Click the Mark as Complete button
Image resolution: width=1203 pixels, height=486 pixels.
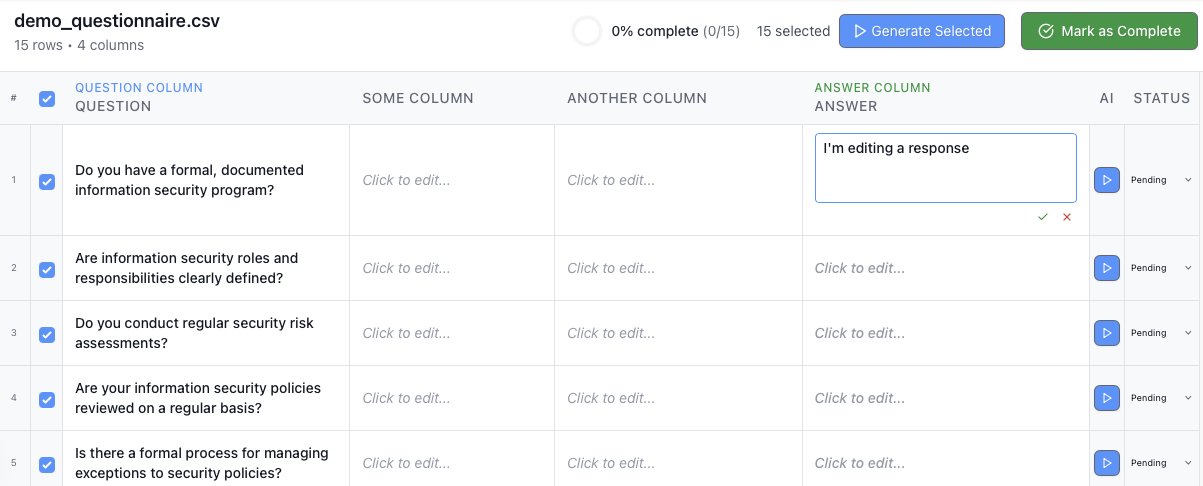click(x=1109, y=31)
